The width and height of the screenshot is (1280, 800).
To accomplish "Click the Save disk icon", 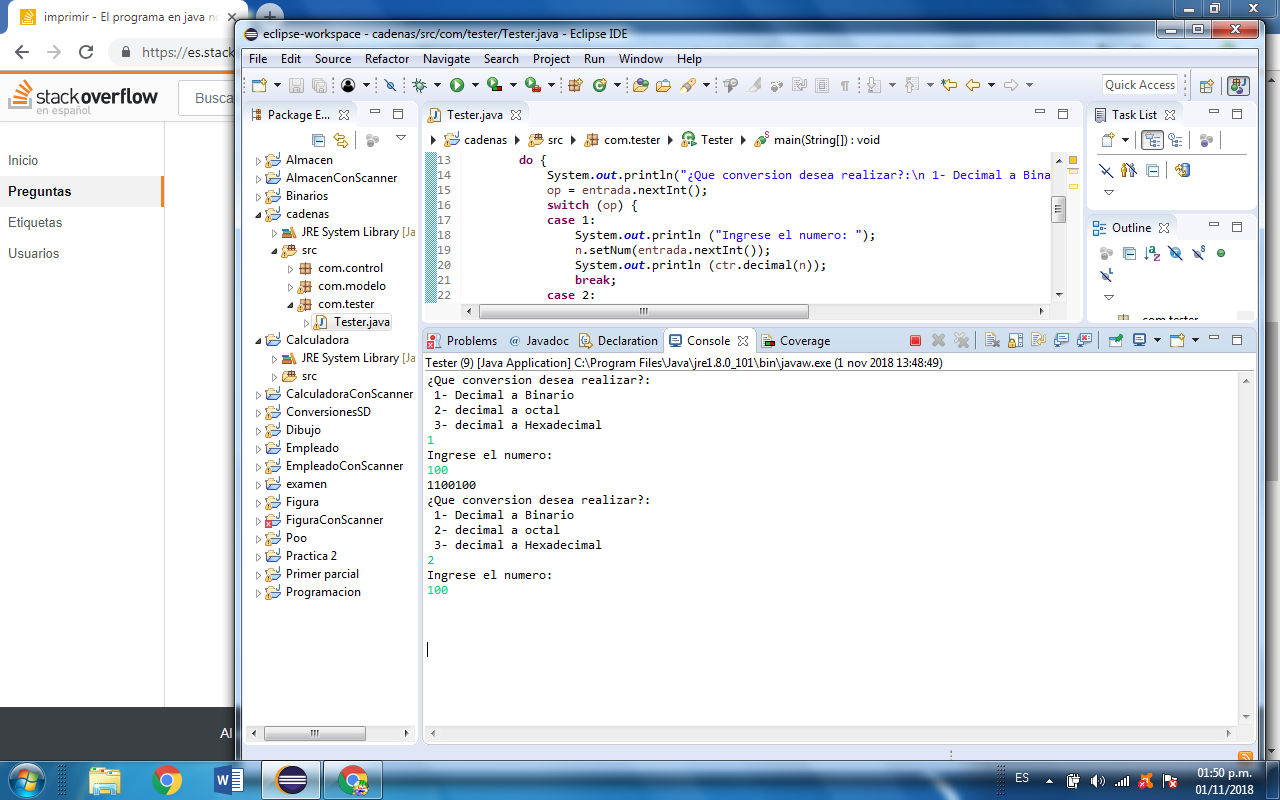I will tap(296, 85).
